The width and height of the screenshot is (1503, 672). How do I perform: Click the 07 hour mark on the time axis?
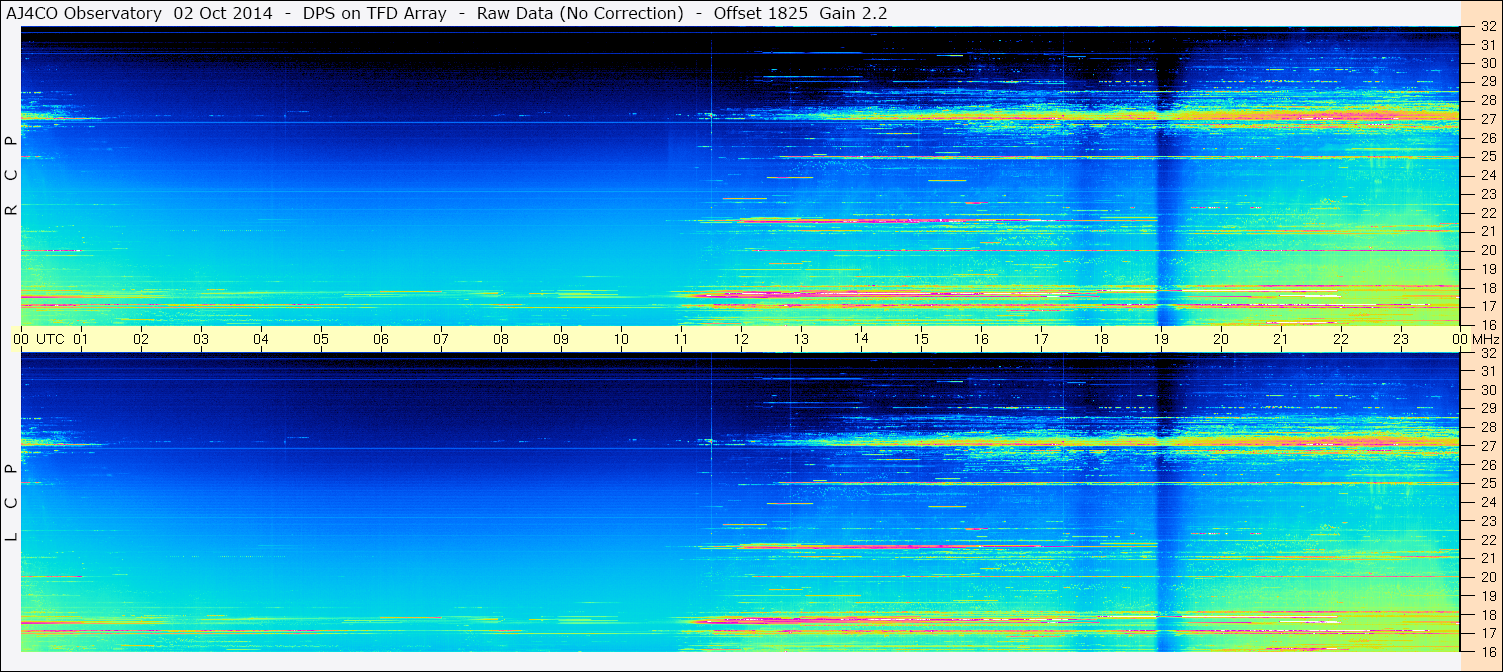pyautogui.click(x=441, y=339)
